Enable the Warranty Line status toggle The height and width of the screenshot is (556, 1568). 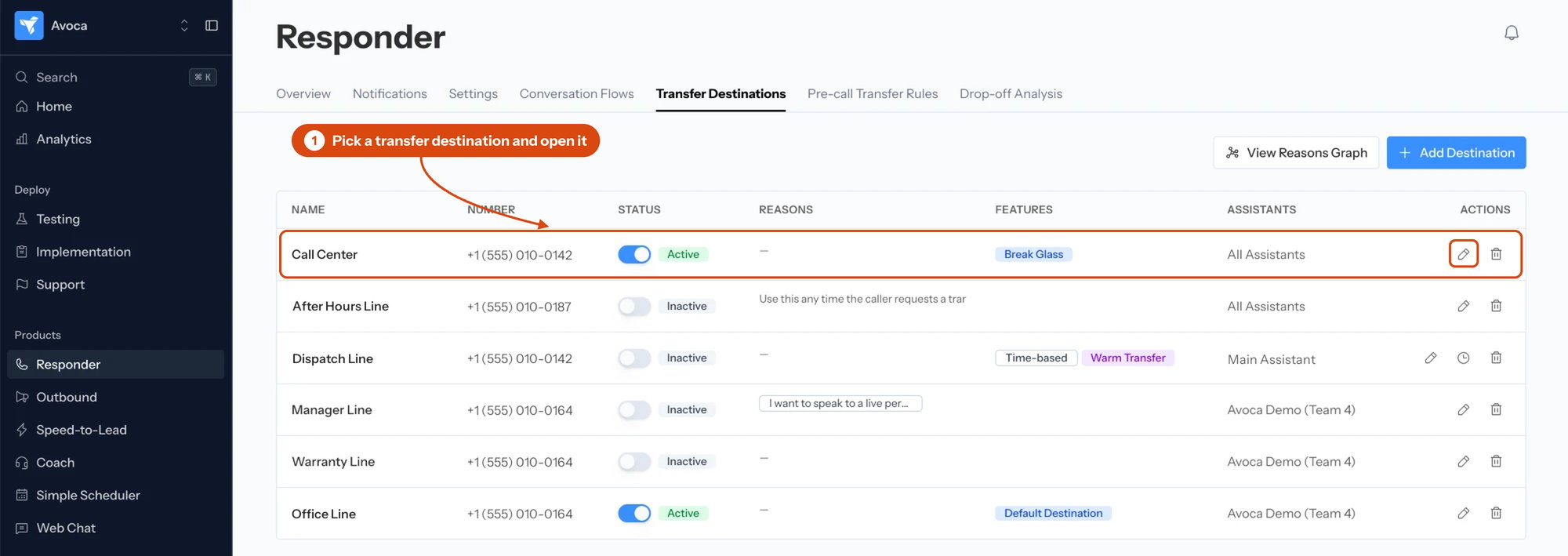point(634,461)
